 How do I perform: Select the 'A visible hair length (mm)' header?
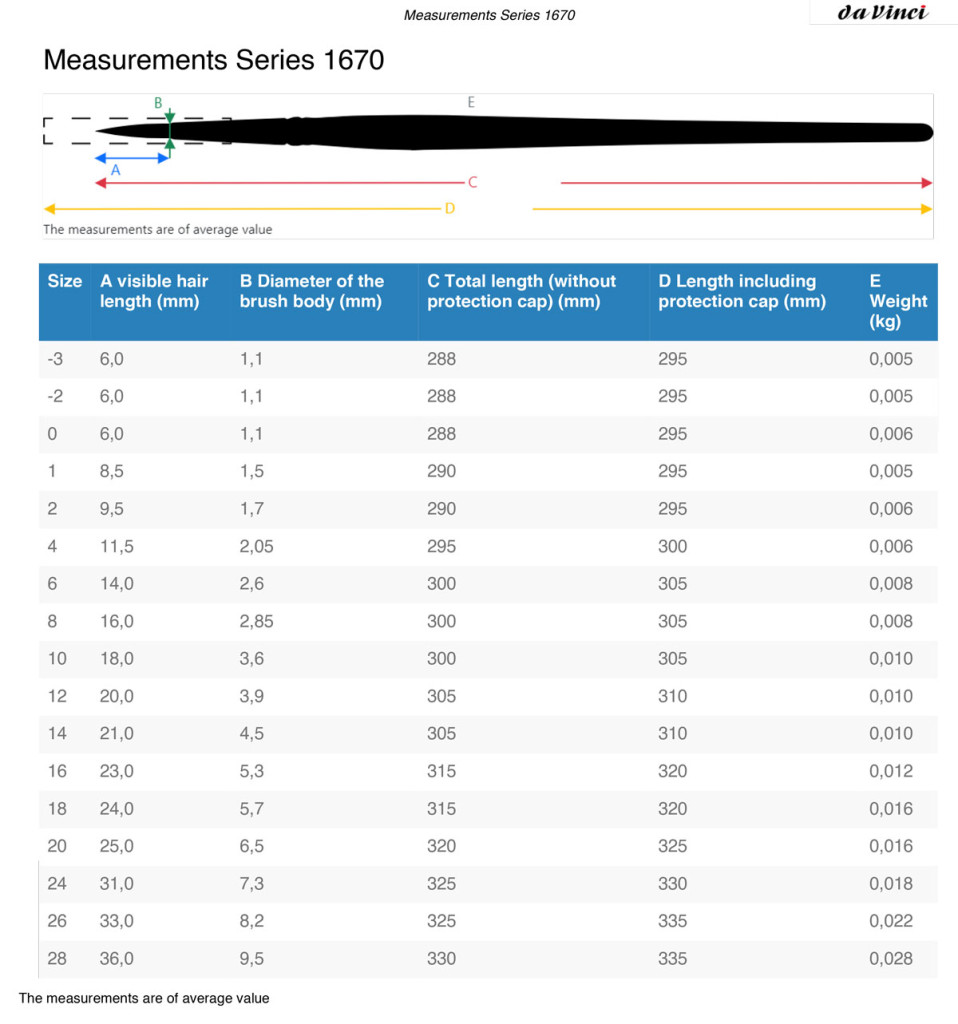point(154,291)
